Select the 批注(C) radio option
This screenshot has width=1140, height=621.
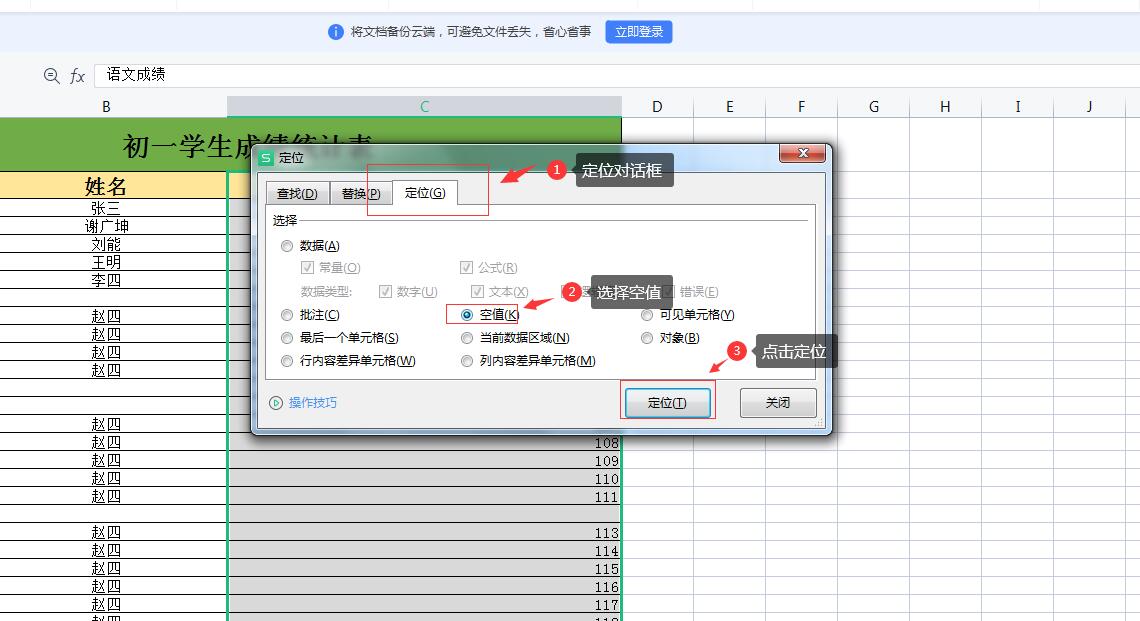click(287, 316)
